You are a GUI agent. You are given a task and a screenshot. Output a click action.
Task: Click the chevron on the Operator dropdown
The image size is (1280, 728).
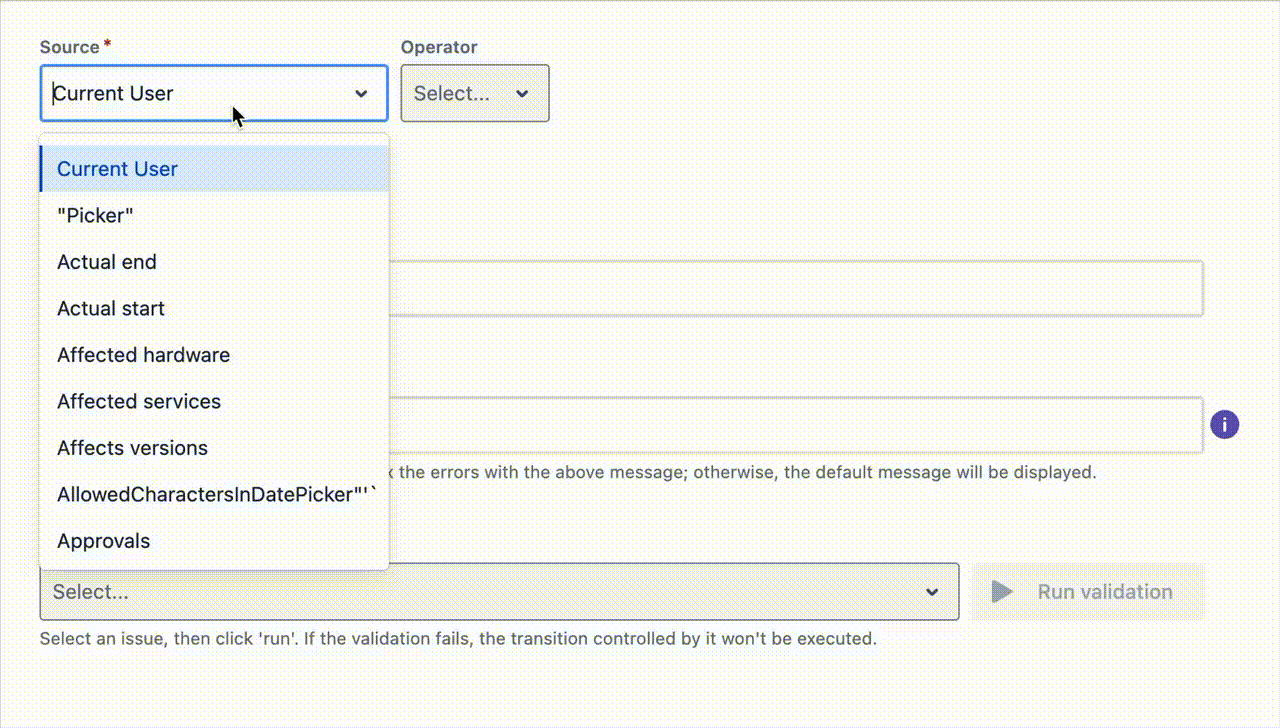[x=522, y=93]
